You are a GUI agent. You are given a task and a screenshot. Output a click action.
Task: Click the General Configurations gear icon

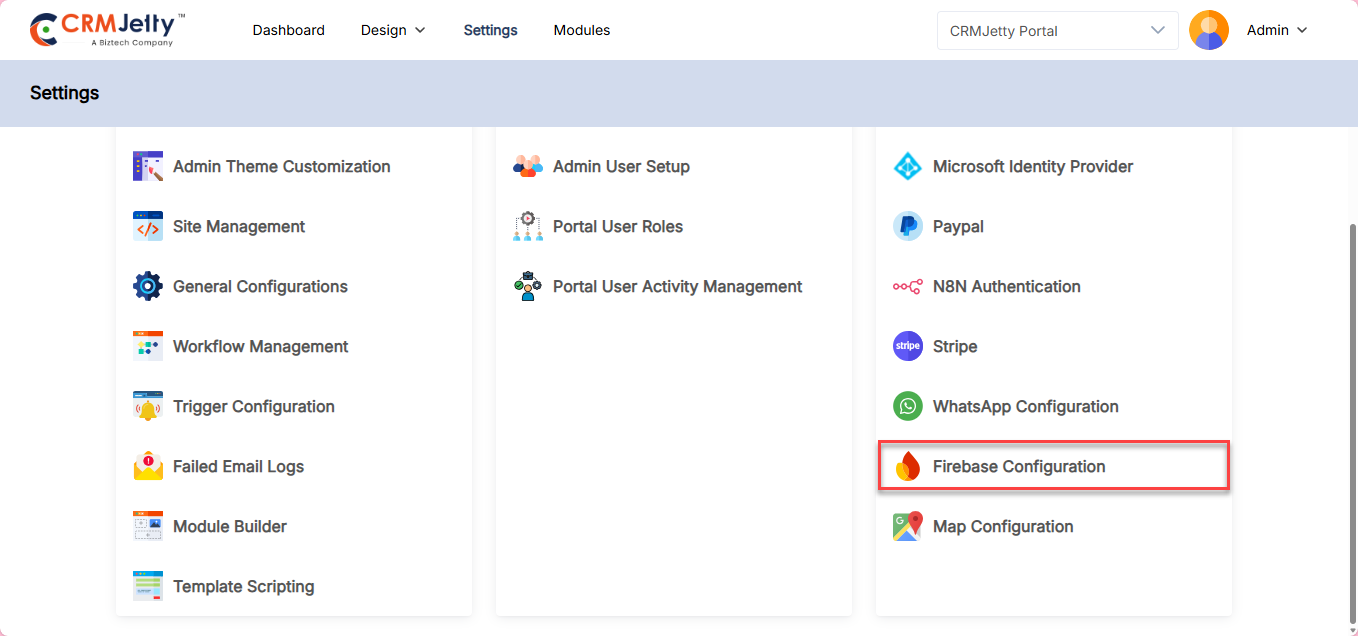(148, 287)
